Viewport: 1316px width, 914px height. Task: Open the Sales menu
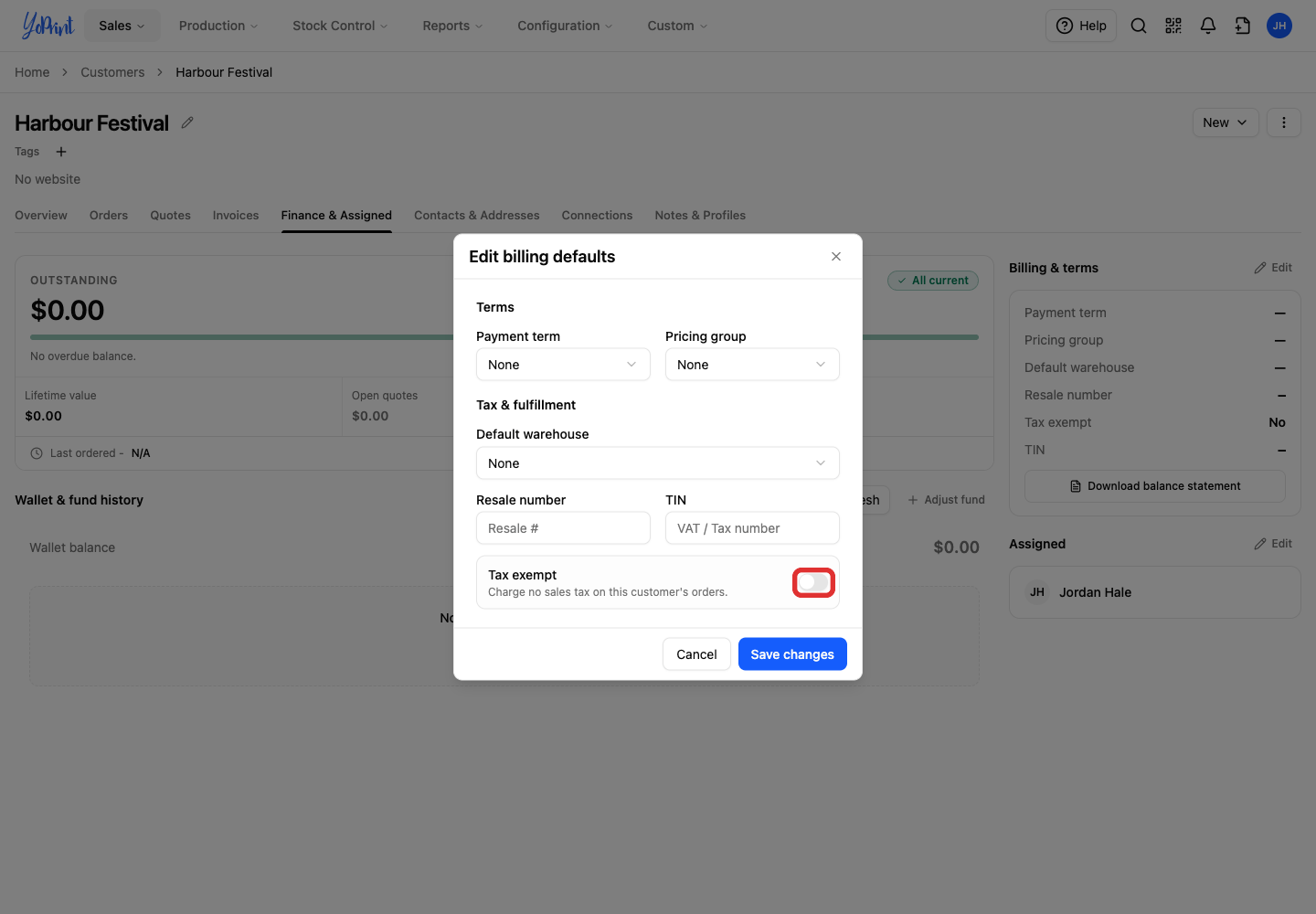coord(122,26)
